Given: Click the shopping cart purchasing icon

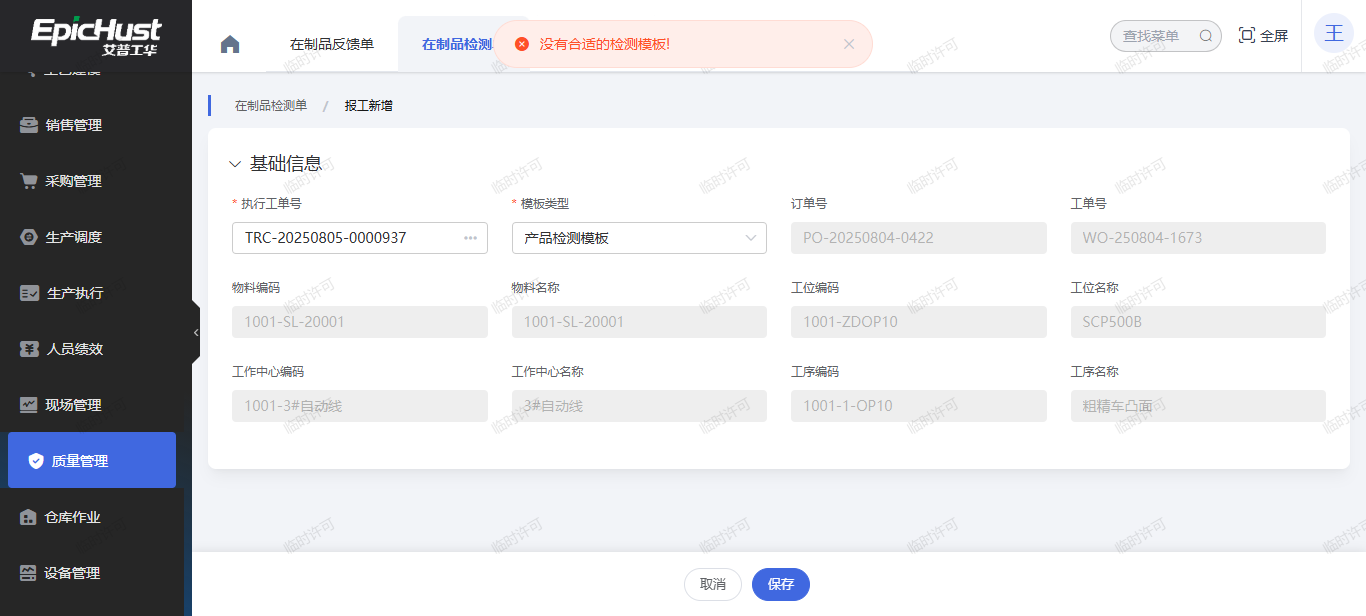Looking at the screenshot, I should pyautogui.click(x=29, y=181).
